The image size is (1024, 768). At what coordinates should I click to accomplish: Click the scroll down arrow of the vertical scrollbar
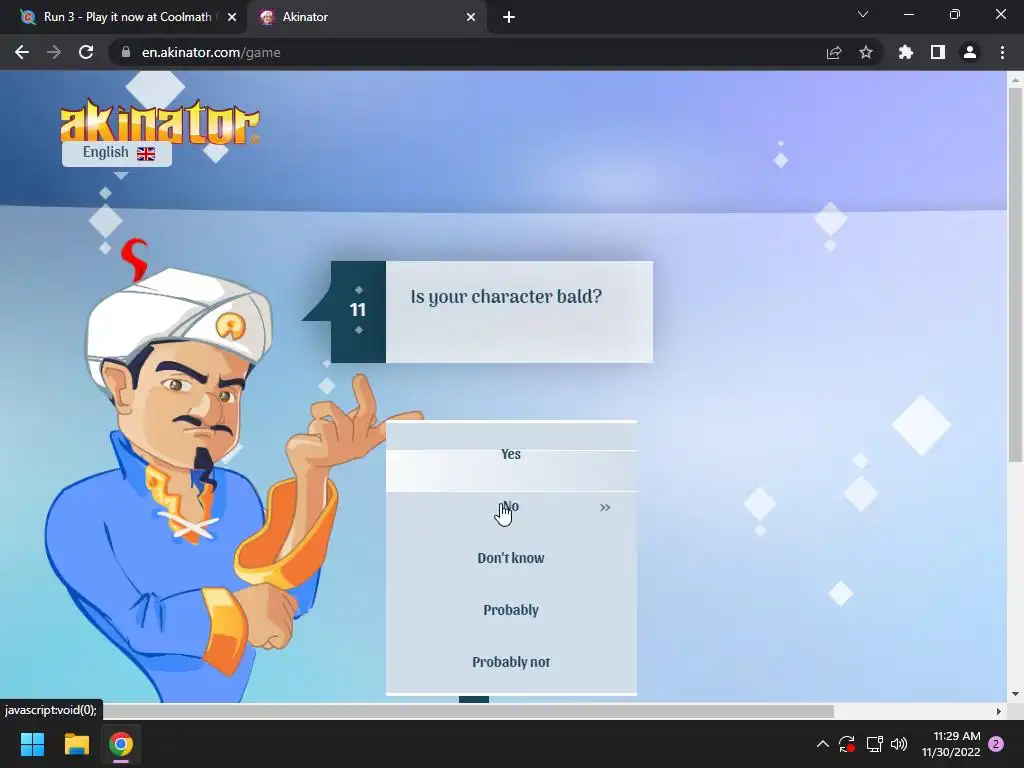(1015, 694)
